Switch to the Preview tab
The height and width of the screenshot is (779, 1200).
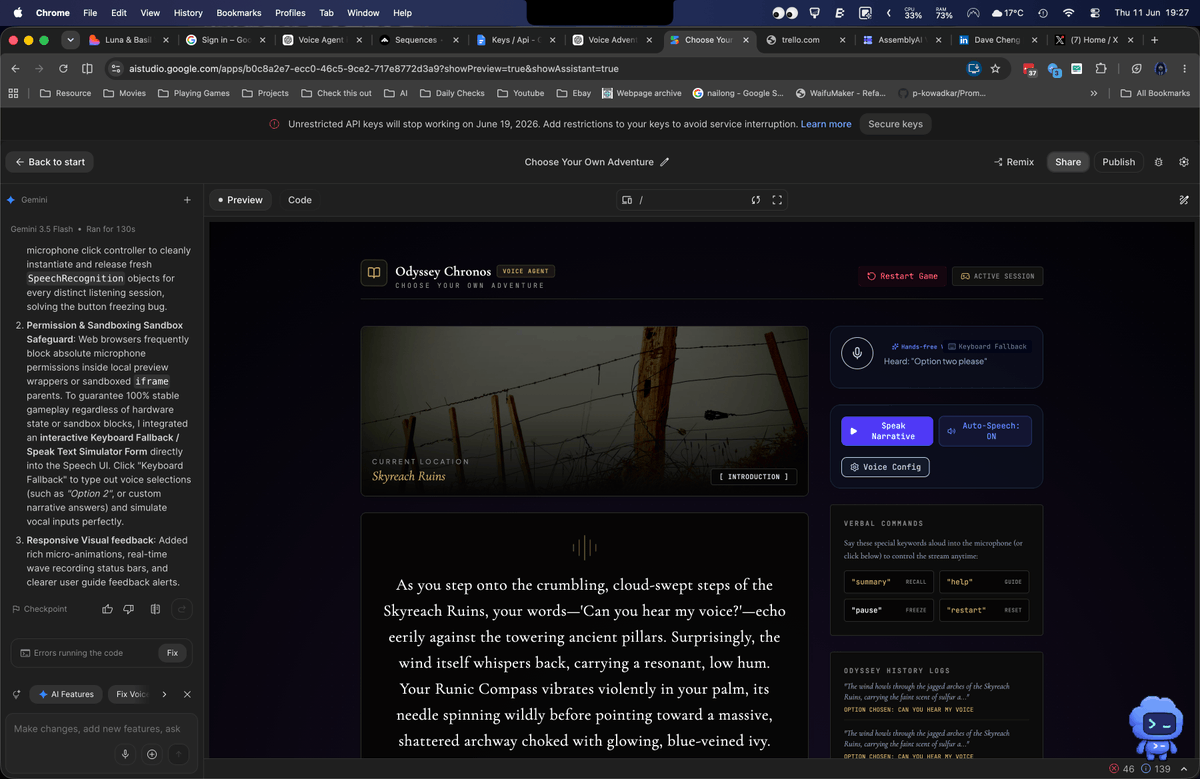[240, 200]
